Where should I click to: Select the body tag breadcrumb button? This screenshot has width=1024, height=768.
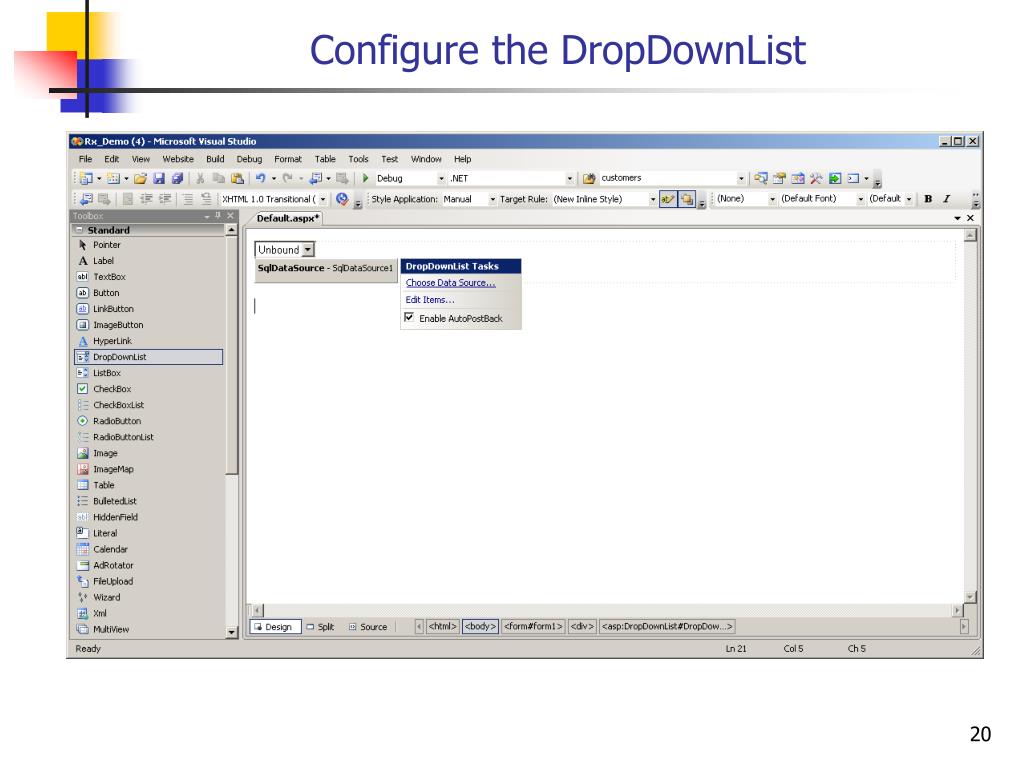[480, 626]
